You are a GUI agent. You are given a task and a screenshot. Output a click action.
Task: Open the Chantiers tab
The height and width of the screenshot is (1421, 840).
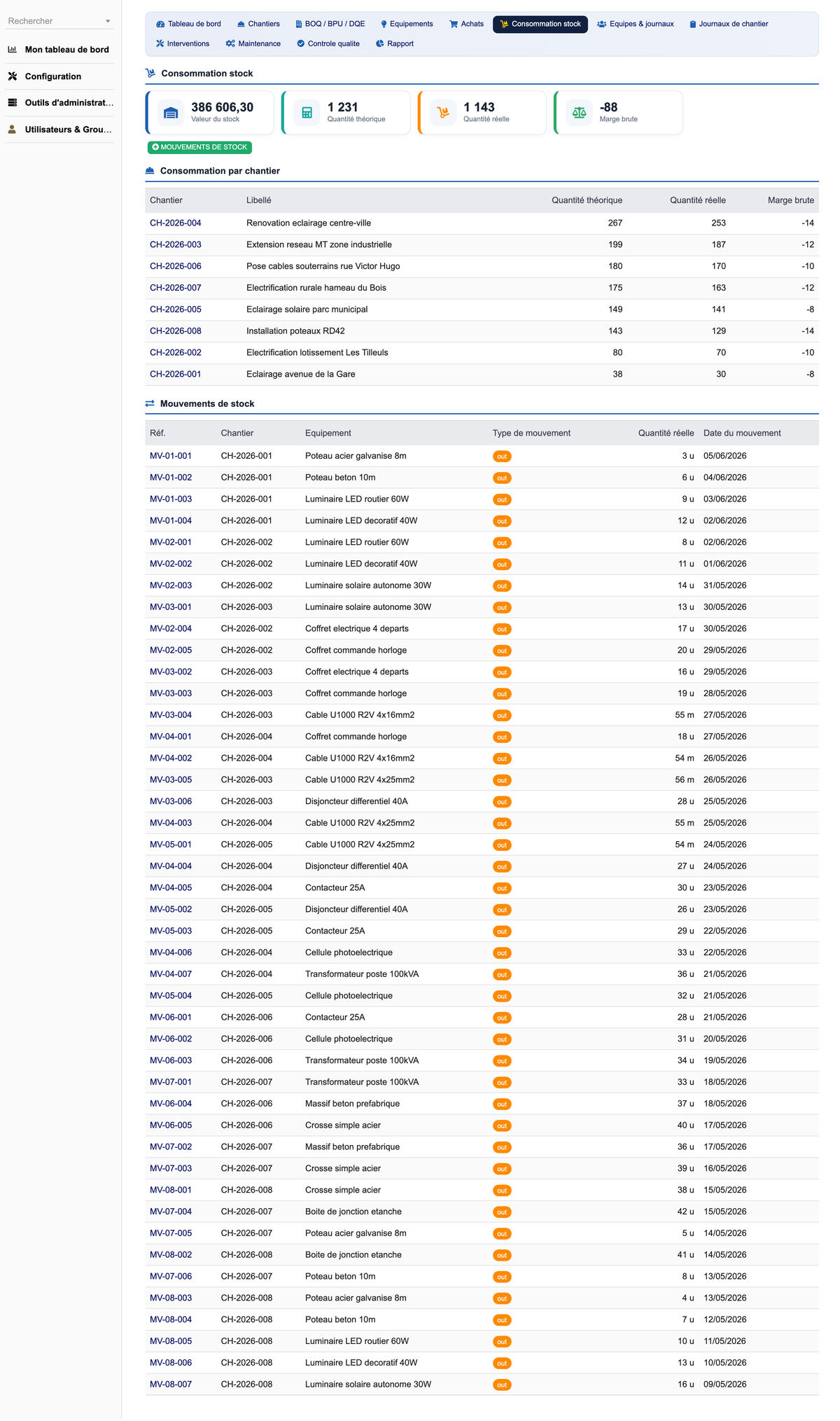pyautogui.click(x=258, y=24)
